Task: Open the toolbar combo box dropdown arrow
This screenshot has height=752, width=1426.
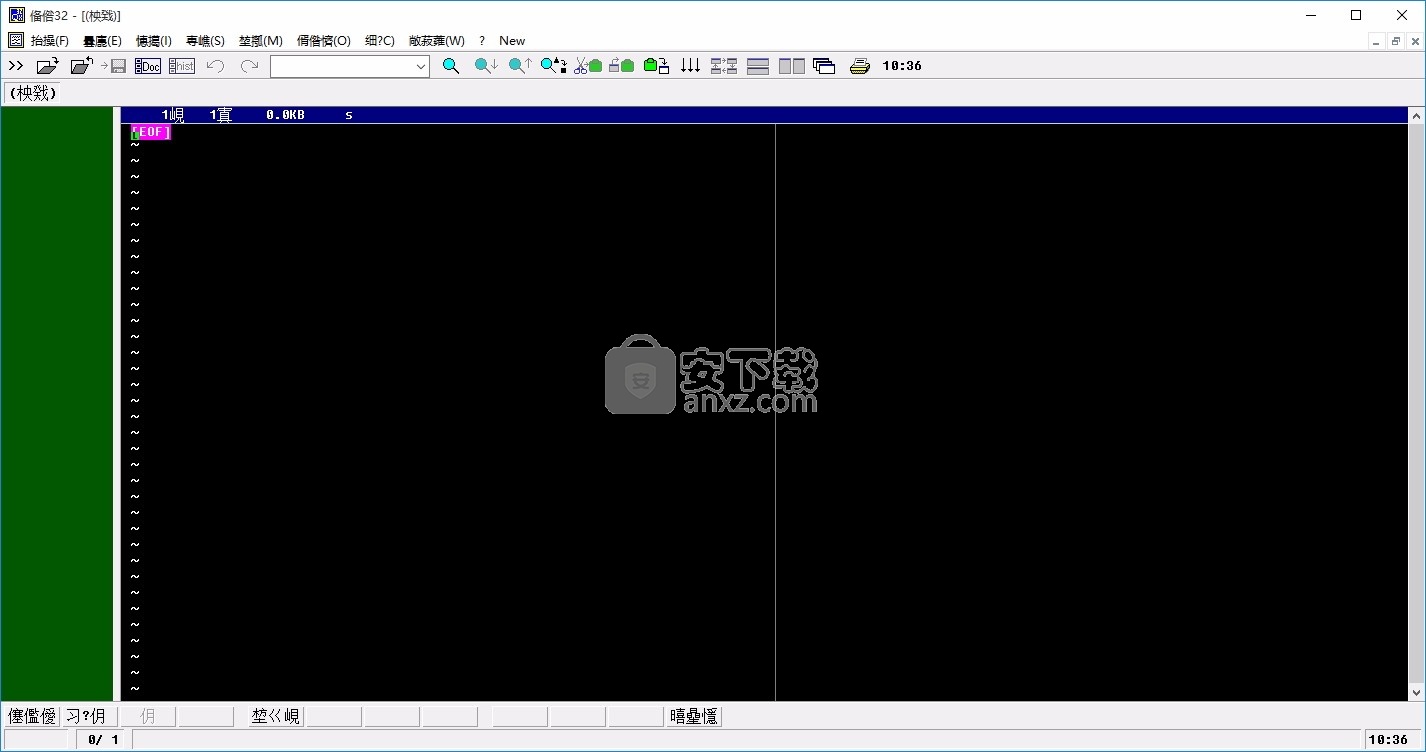Action: pos(421,66)
